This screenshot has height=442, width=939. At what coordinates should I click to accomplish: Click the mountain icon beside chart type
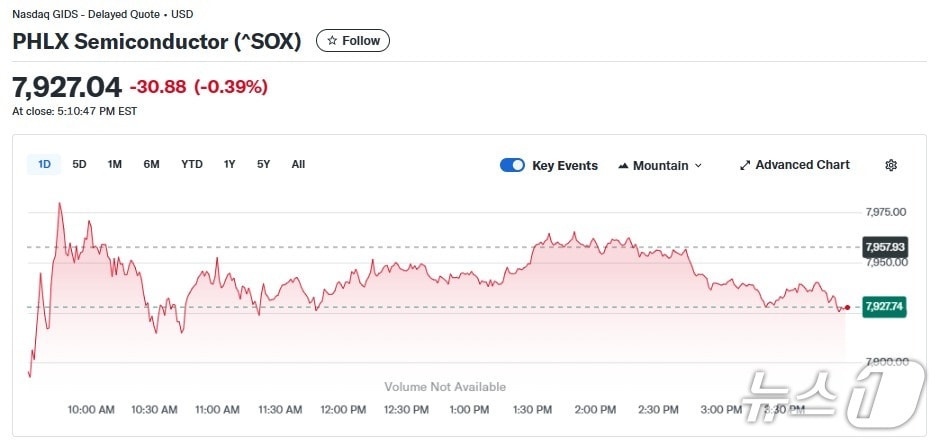pyautogui.click(x=624, y=165)
